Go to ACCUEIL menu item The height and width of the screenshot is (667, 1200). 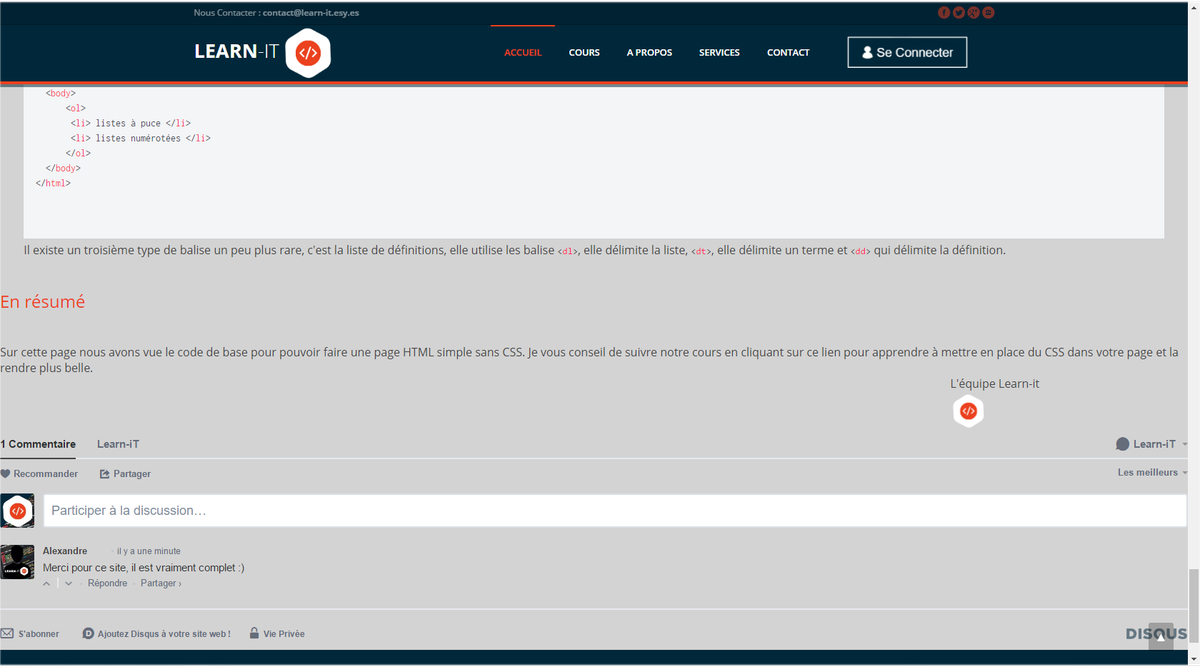pyautogui.click(x=523, y=53)
